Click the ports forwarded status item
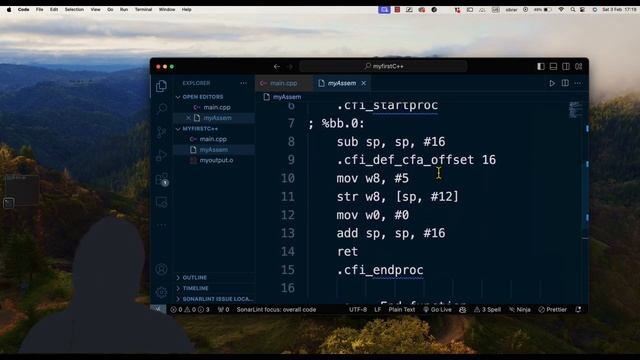The width and height of the screenshot is (640, 360). 223,310
